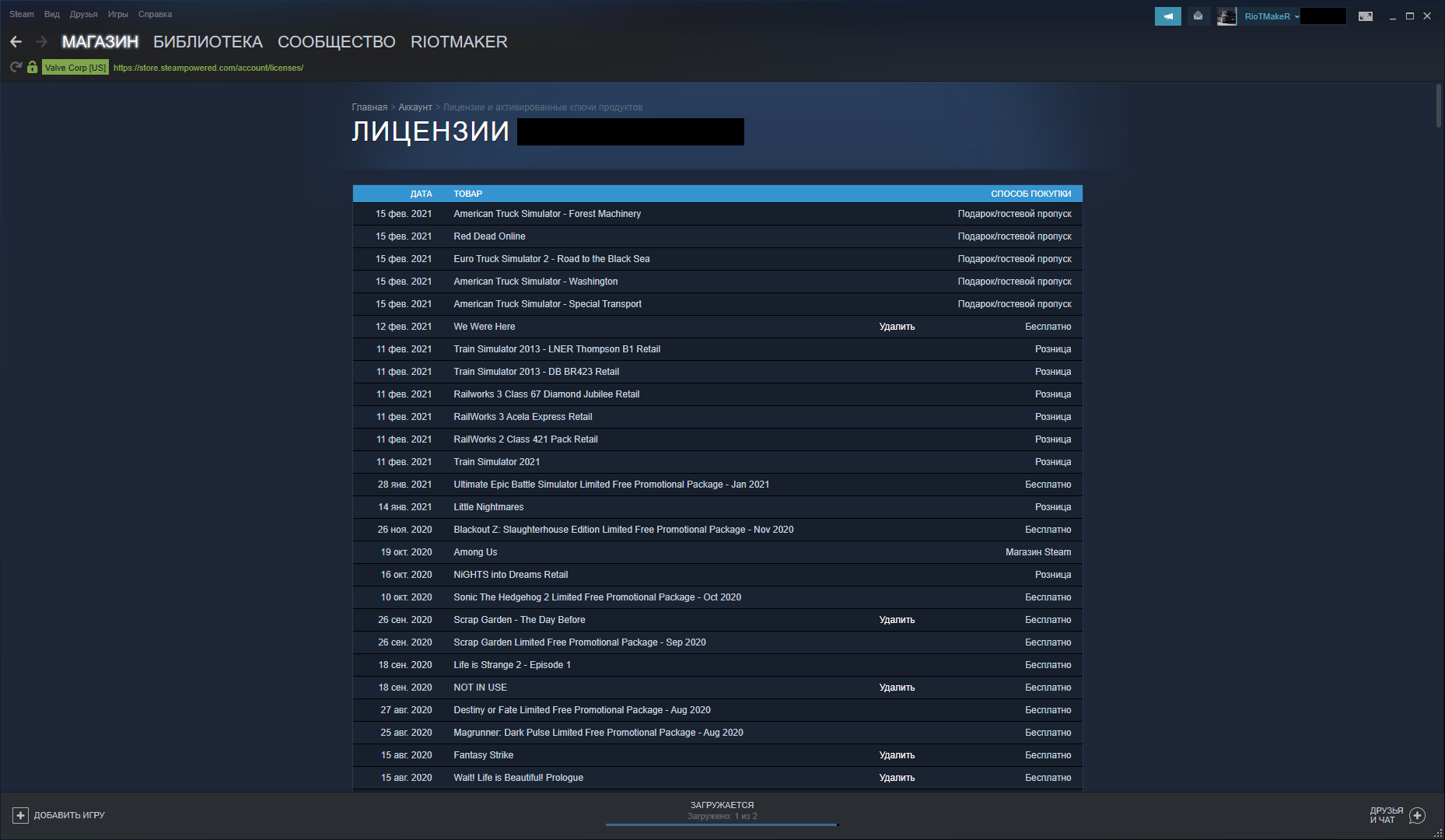Switch to Big Picture mode icon
This screenshot has height=840, width=1445.
click(x=1366, y=16)
